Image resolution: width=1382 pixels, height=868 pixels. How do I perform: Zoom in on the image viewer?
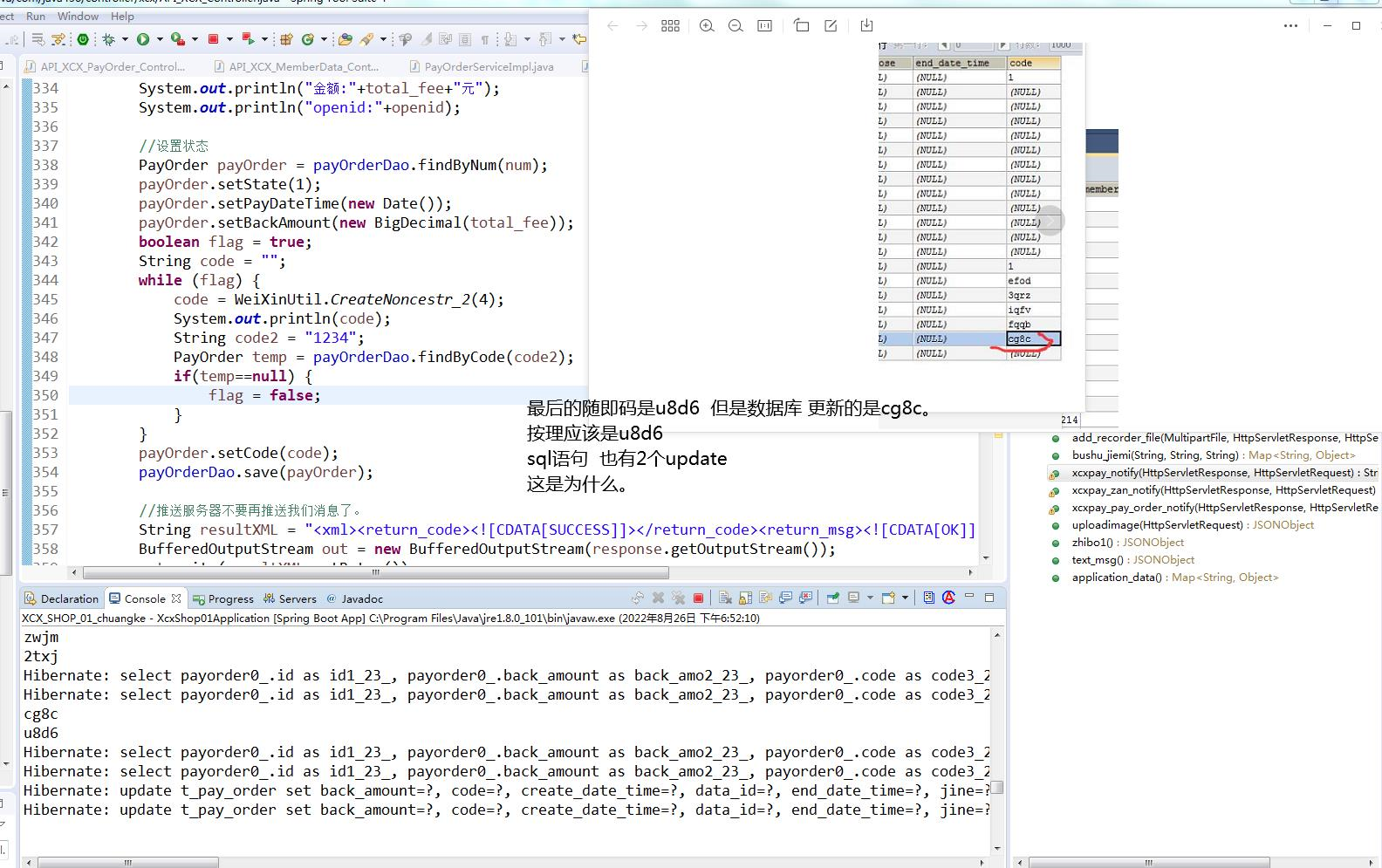[707, 26]
